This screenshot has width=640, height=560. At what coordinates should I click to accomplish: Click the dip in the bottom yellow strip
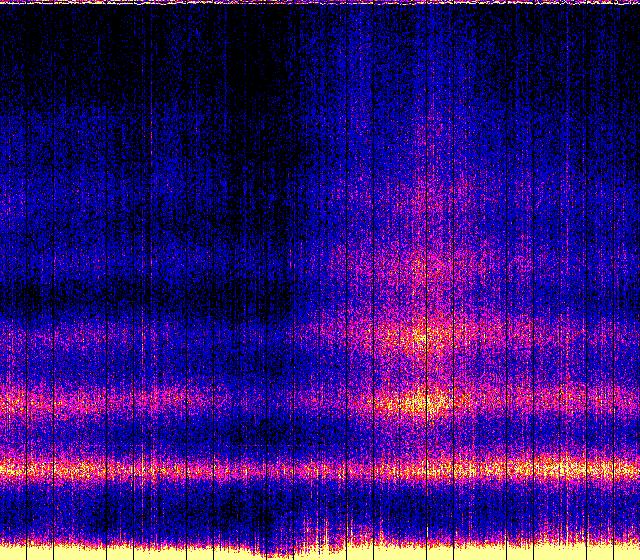(x=270, y=552)
